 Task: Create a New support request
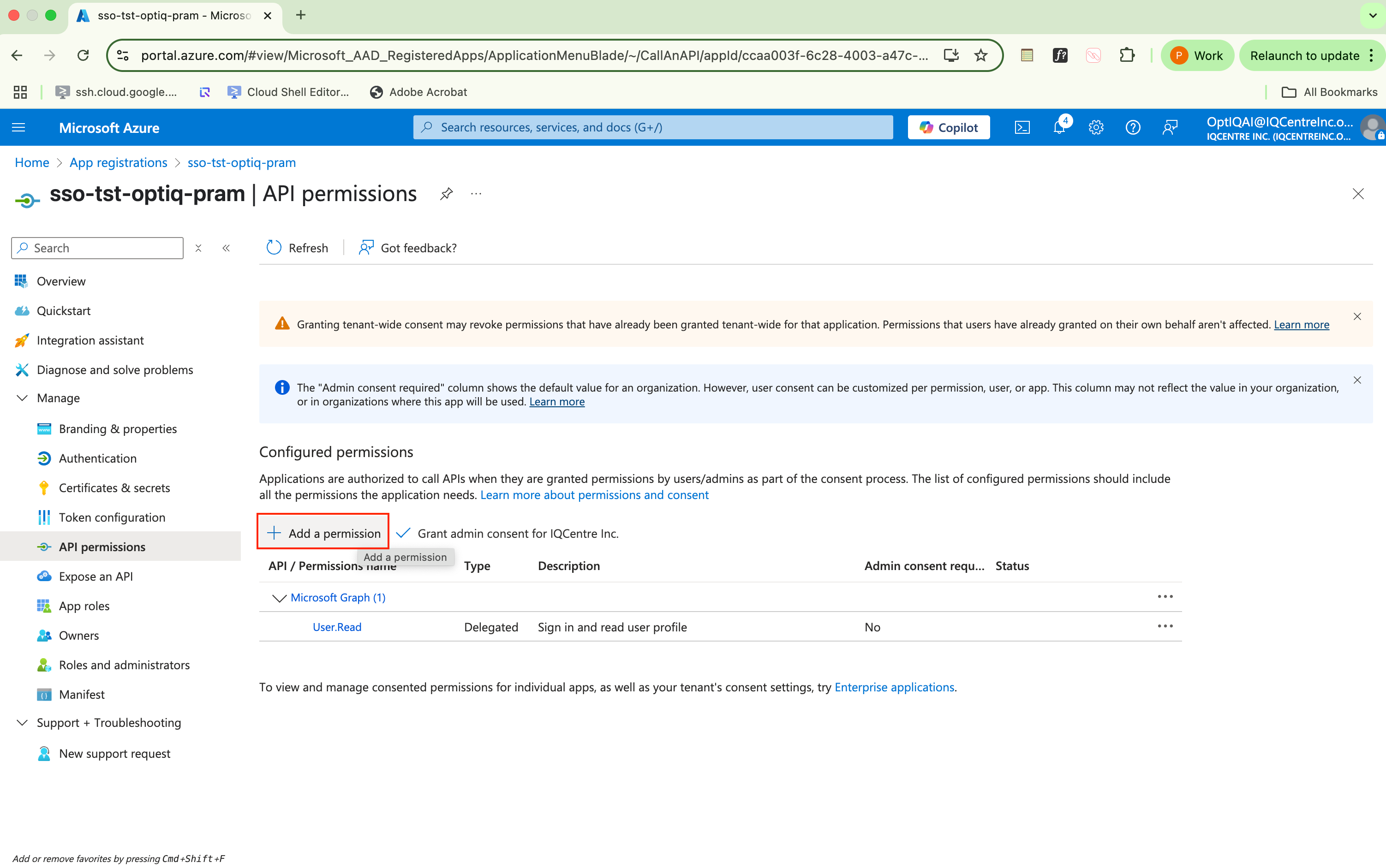click(x=114, y=753)
